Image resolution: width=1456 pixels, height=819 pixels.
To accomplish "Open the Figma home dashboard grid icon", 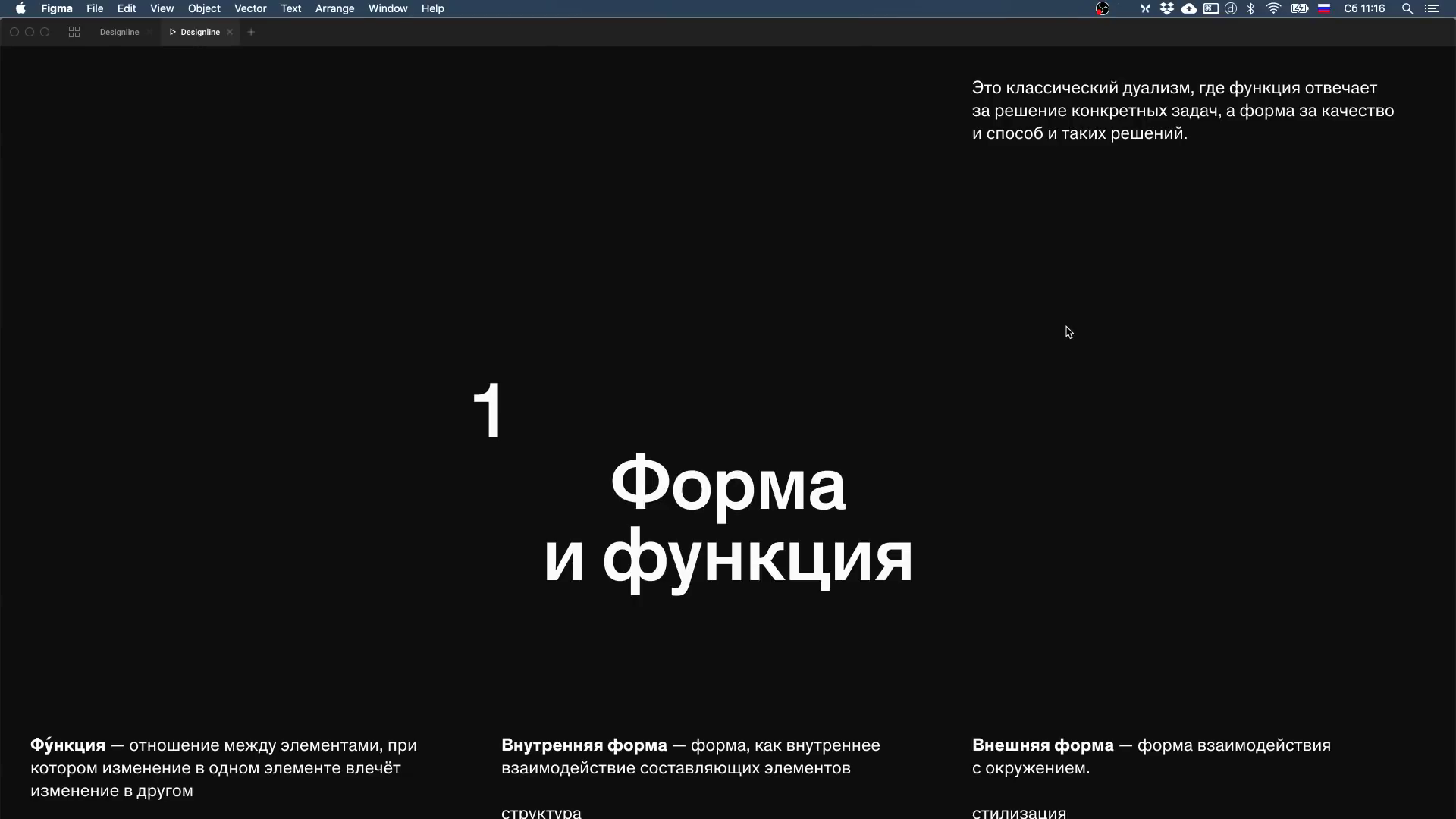I will click(74, 32).
